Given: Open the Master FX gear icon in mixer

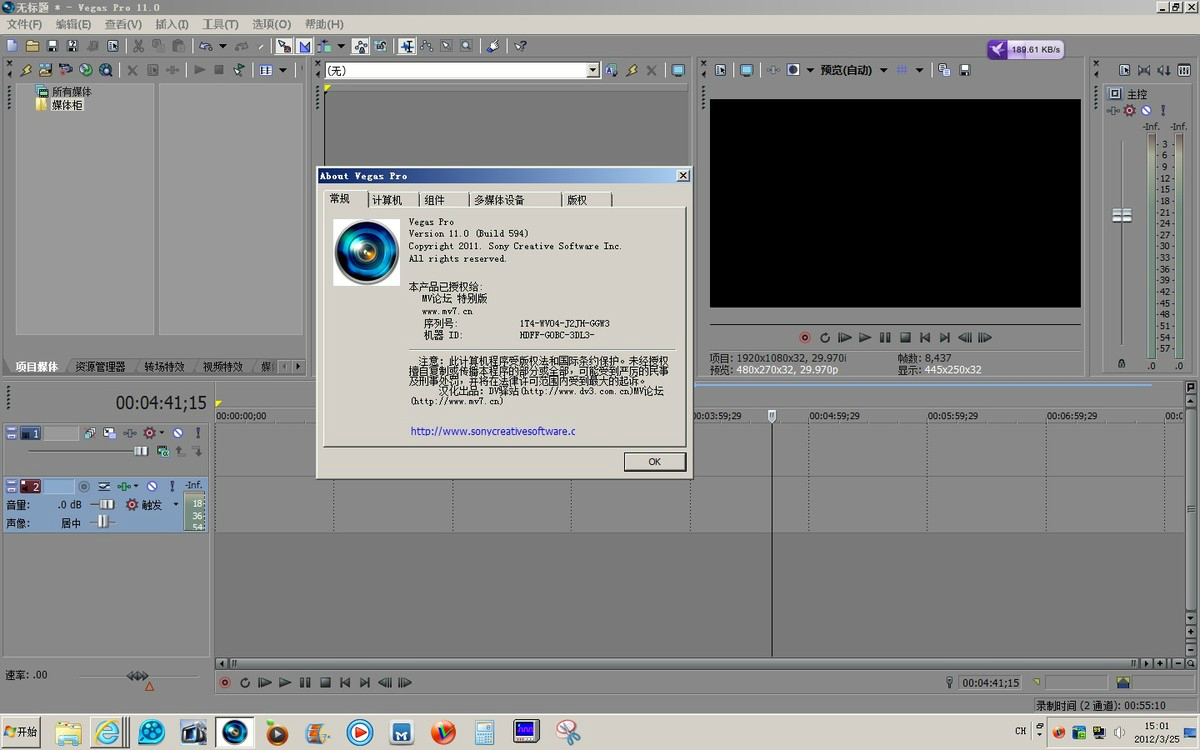Looking at the screenshot, I should pyautogui.click(x=1129, y=111).
